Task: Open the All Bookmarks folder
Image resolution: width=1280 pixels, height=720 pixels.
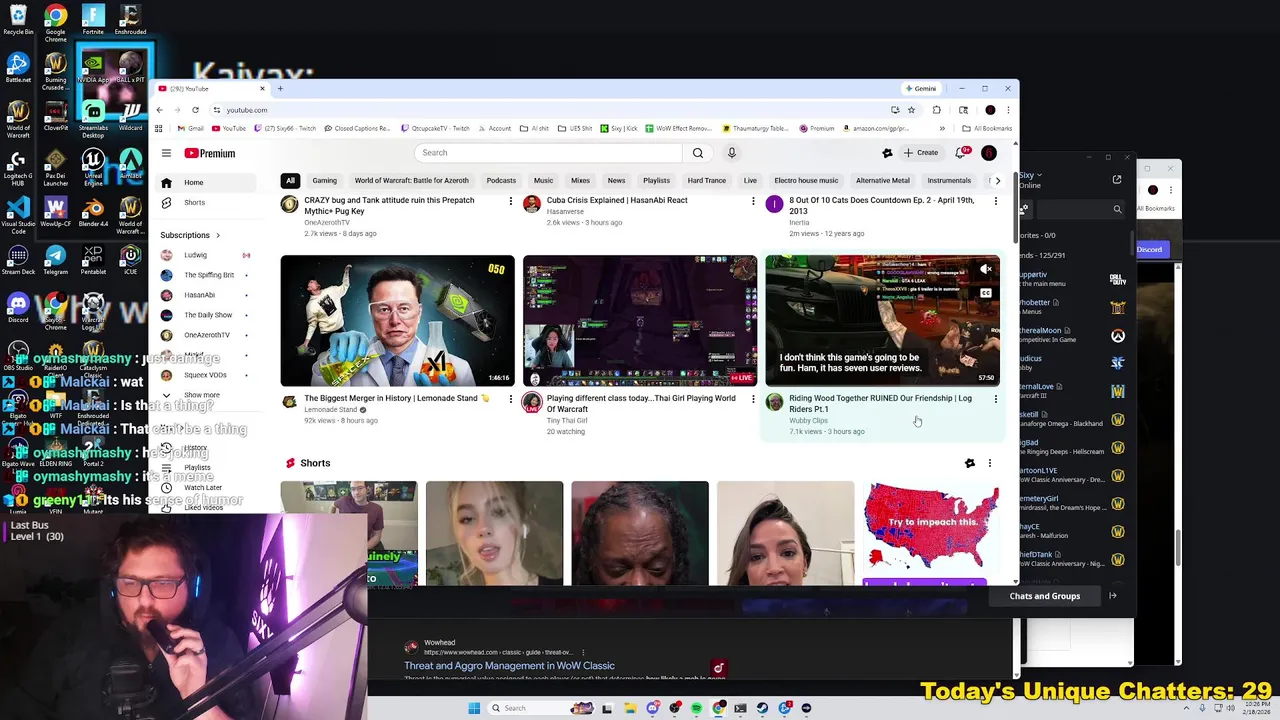Action: (x=986, y=128)
